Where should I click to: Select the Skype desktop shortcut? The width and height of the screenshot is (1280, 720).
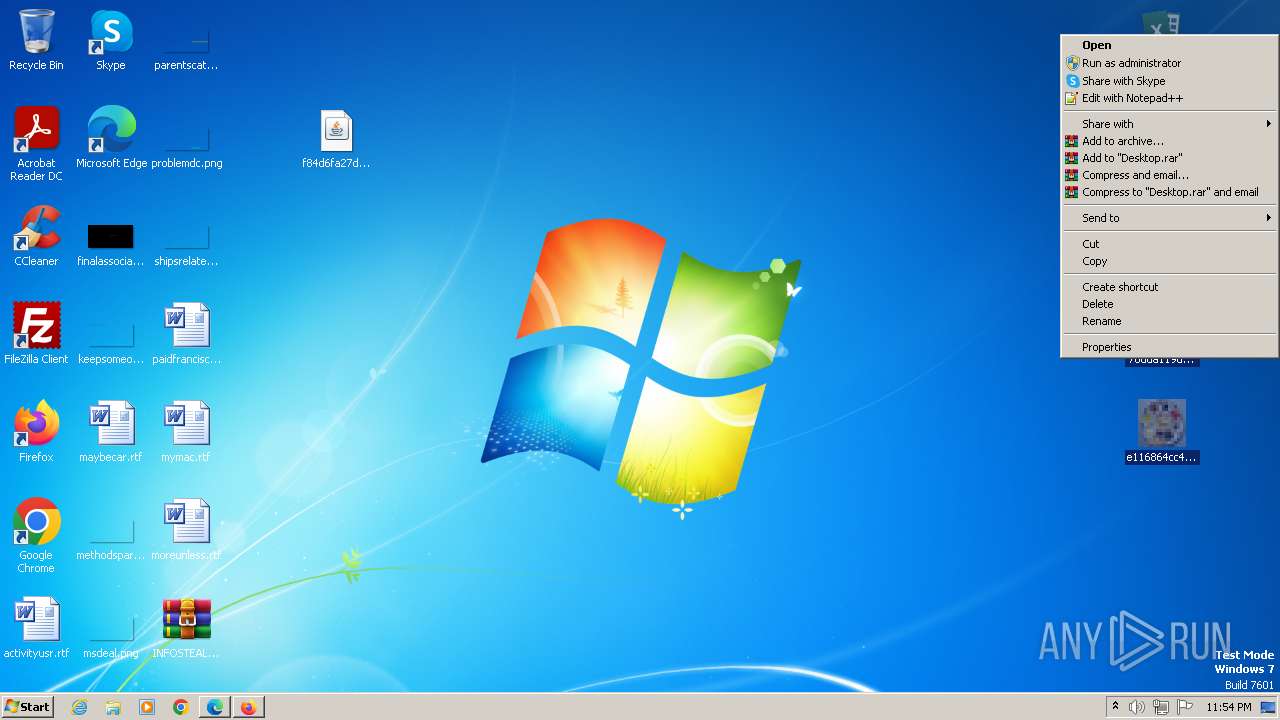pos(111,40)
